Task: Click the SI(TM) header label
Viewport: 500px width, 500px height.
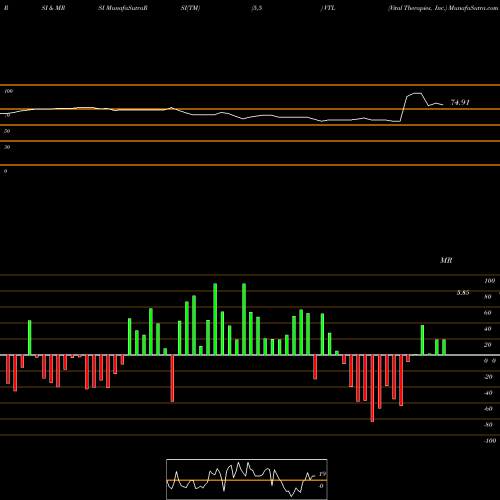Action: (x=190, y=8)
